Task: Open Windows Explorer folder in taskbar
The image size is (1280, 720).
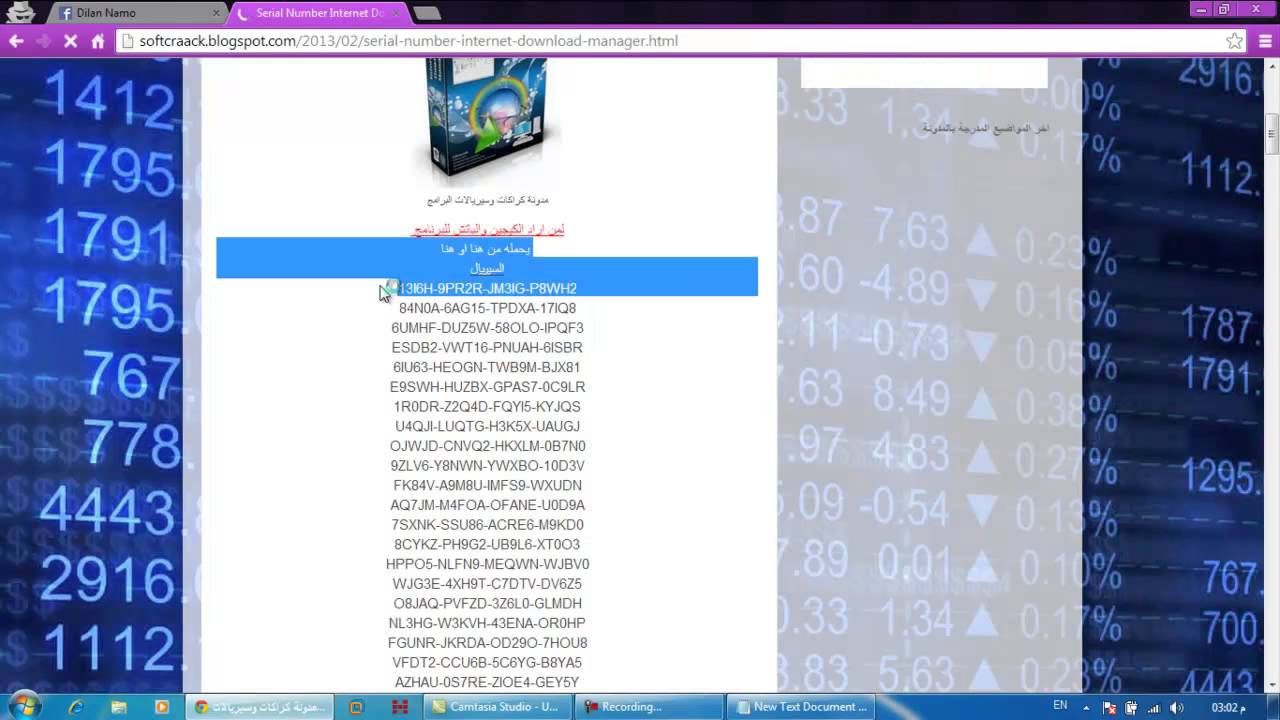Action: 119,707
